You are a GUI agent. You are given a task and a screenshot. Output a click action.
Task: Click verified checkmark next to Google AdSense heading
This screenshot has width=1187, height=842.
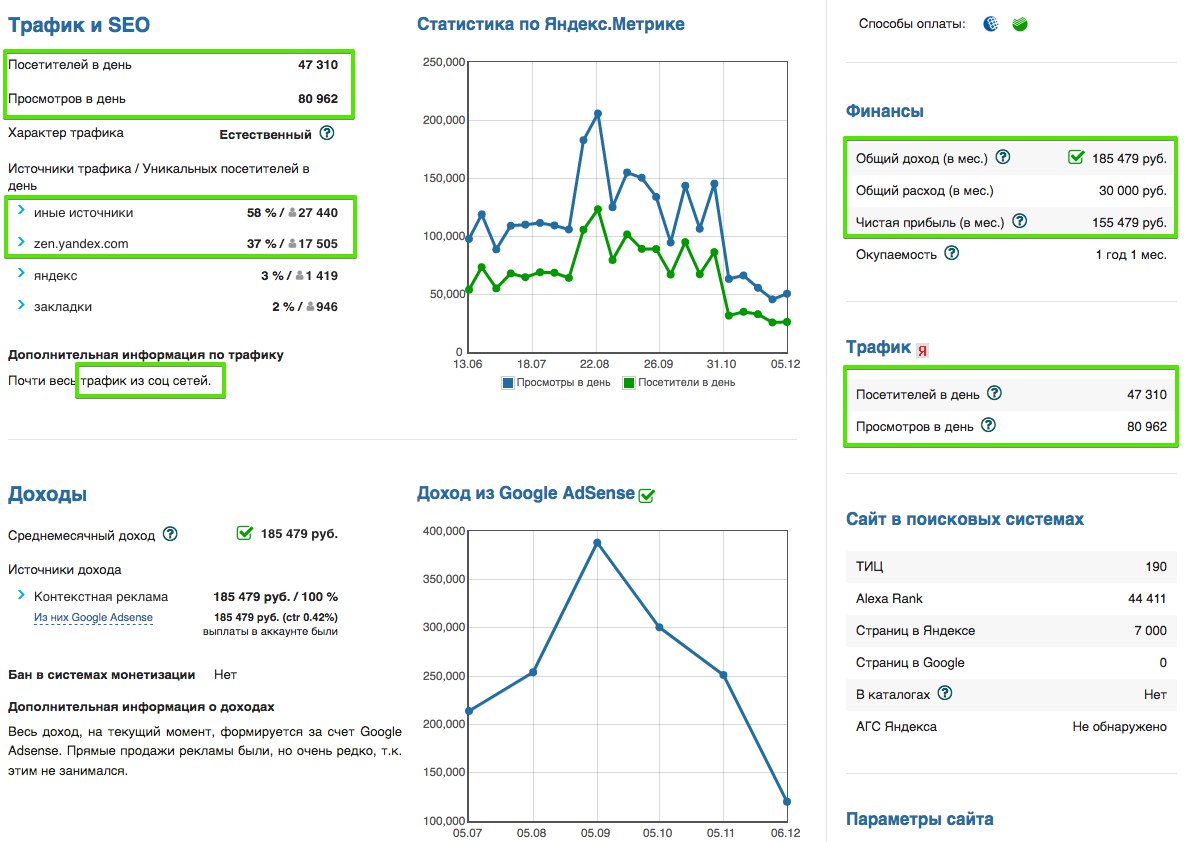[x=646, y=495]
